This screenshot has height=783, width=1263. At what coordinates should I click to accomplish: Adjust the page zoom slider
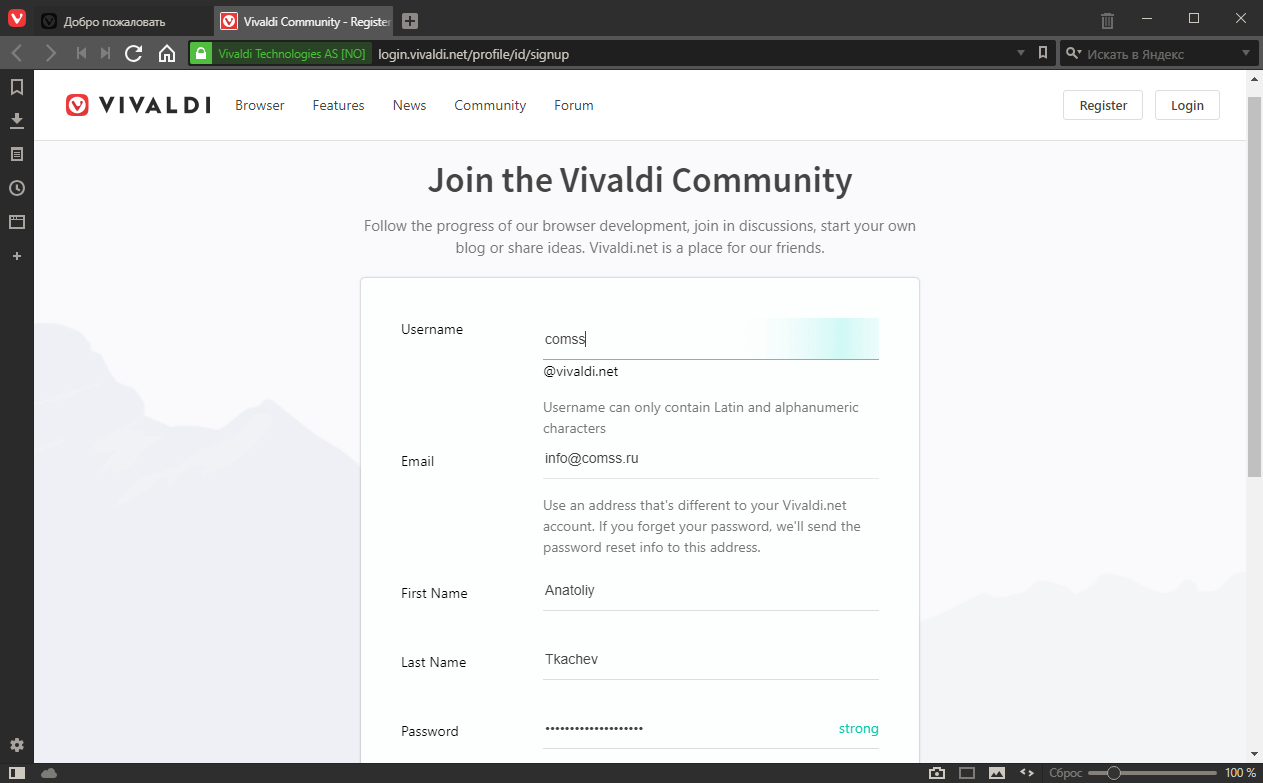point(1151,773)
